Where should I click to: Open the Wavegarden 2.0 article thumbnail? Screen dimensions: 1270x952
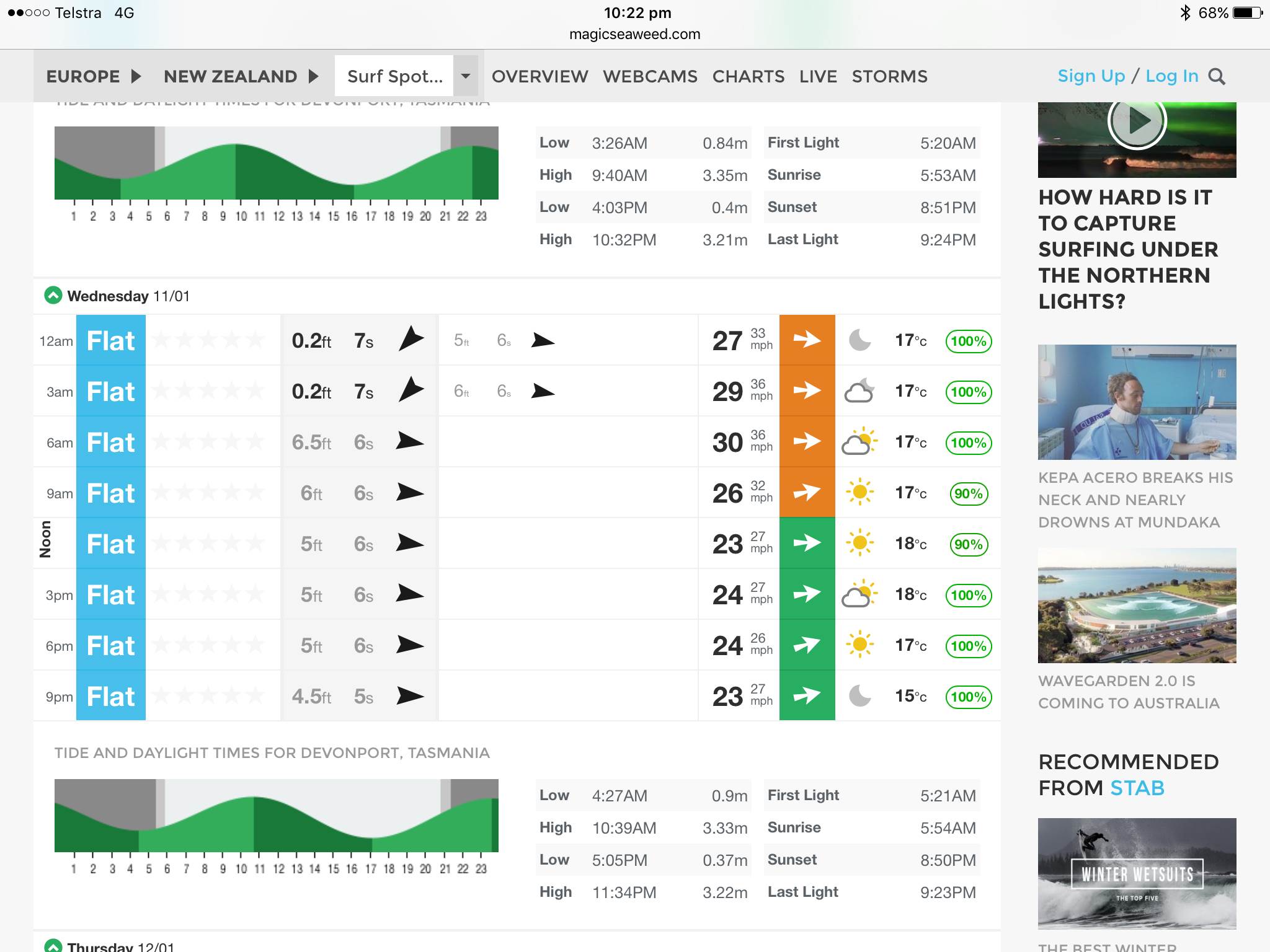[1137, 606]
